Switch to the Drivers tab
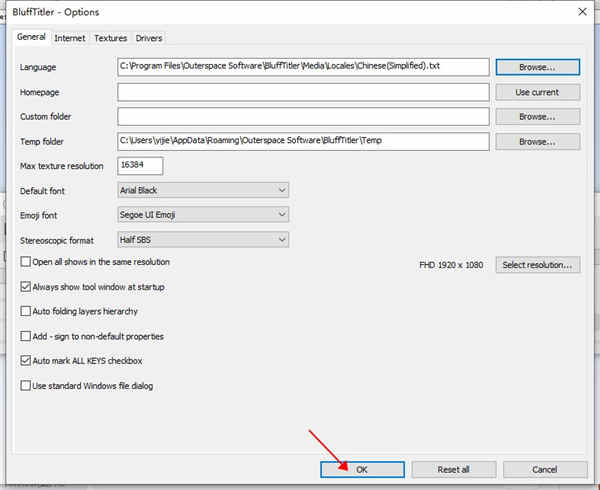Image resolution: width=600 pixels, height=490 pixels. pyautogui.click(x=149, y=38)
